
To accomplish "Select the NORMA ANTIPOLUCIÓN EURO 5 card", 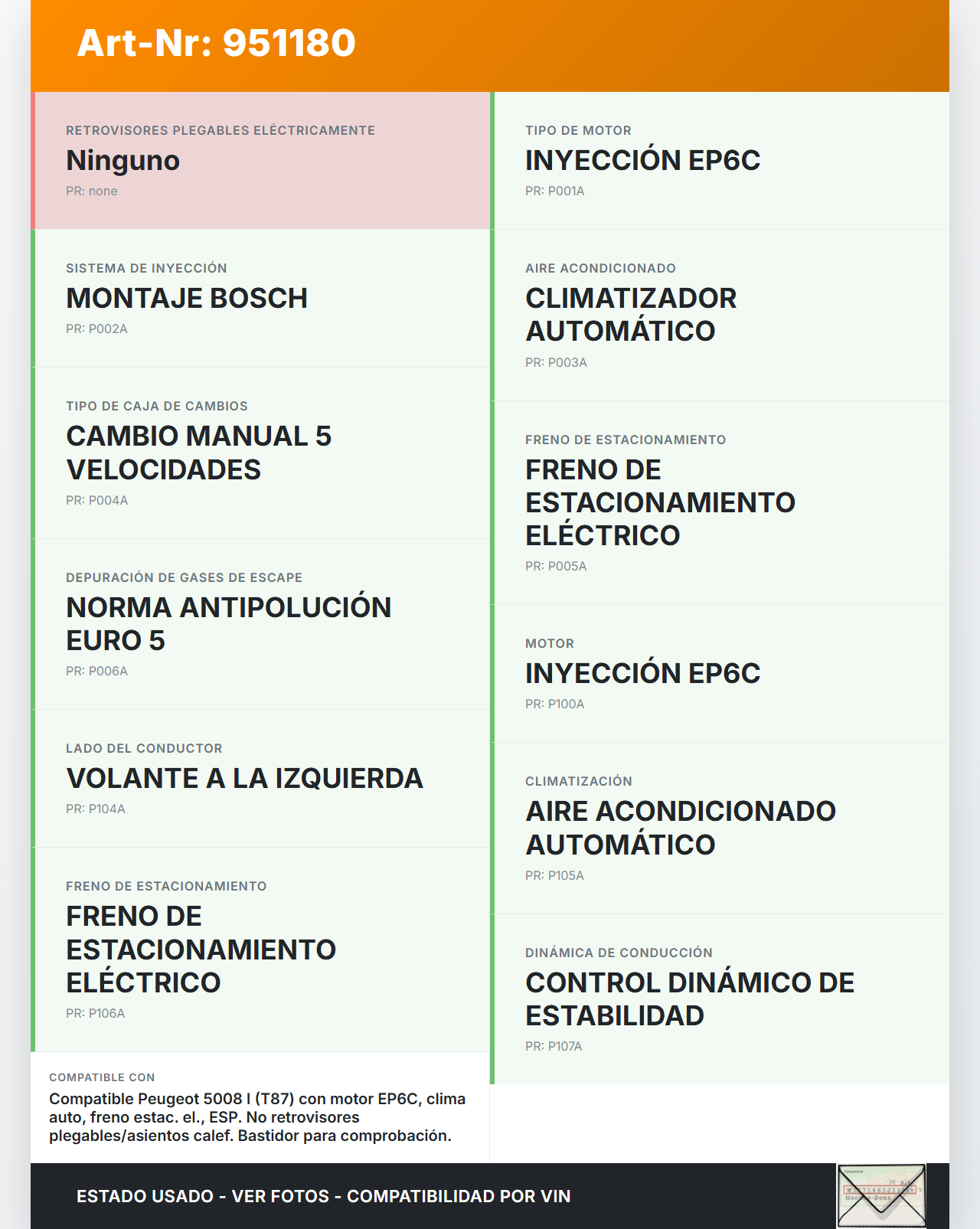I will tap(260, 624).
